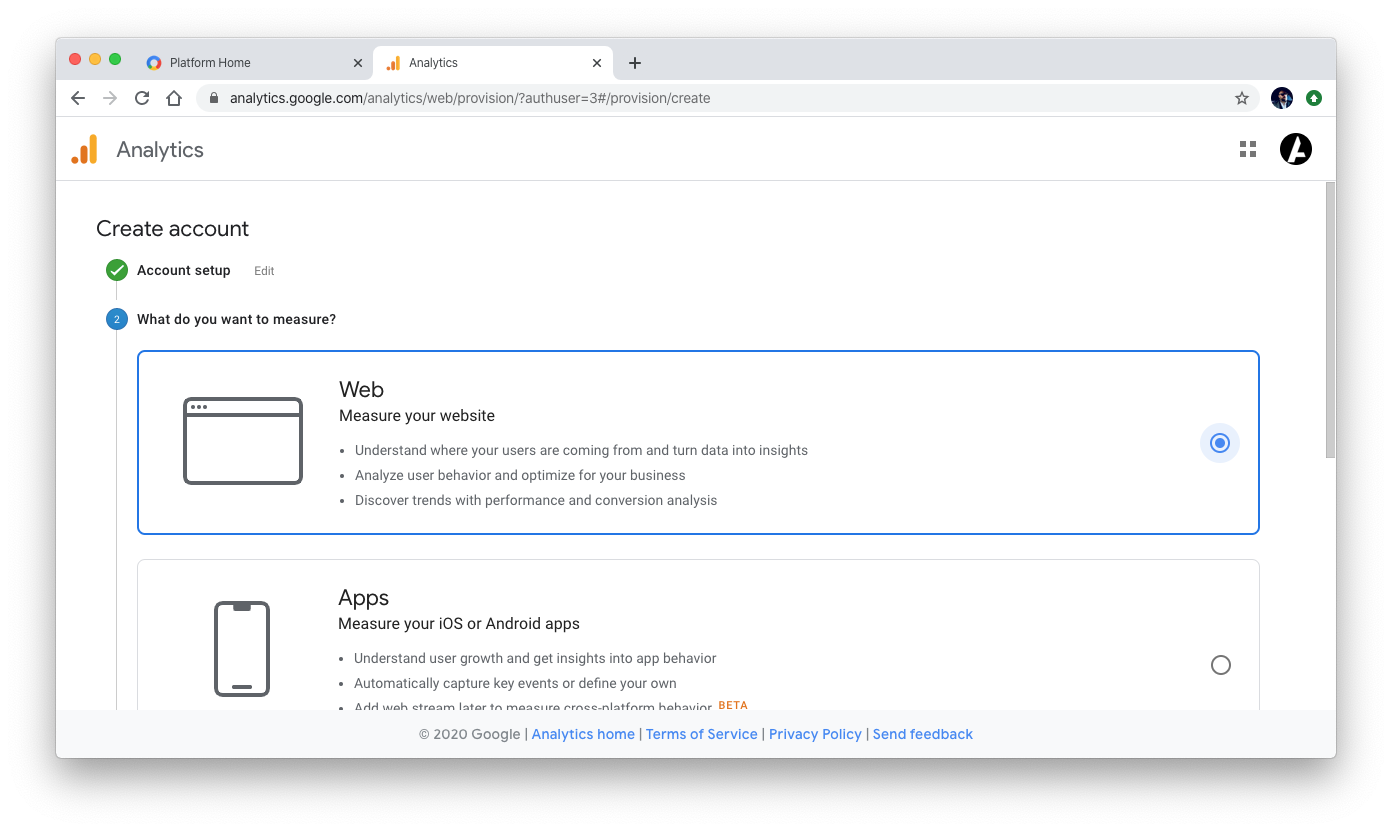
Task: Click the Create account title
Action: [173, 228]
